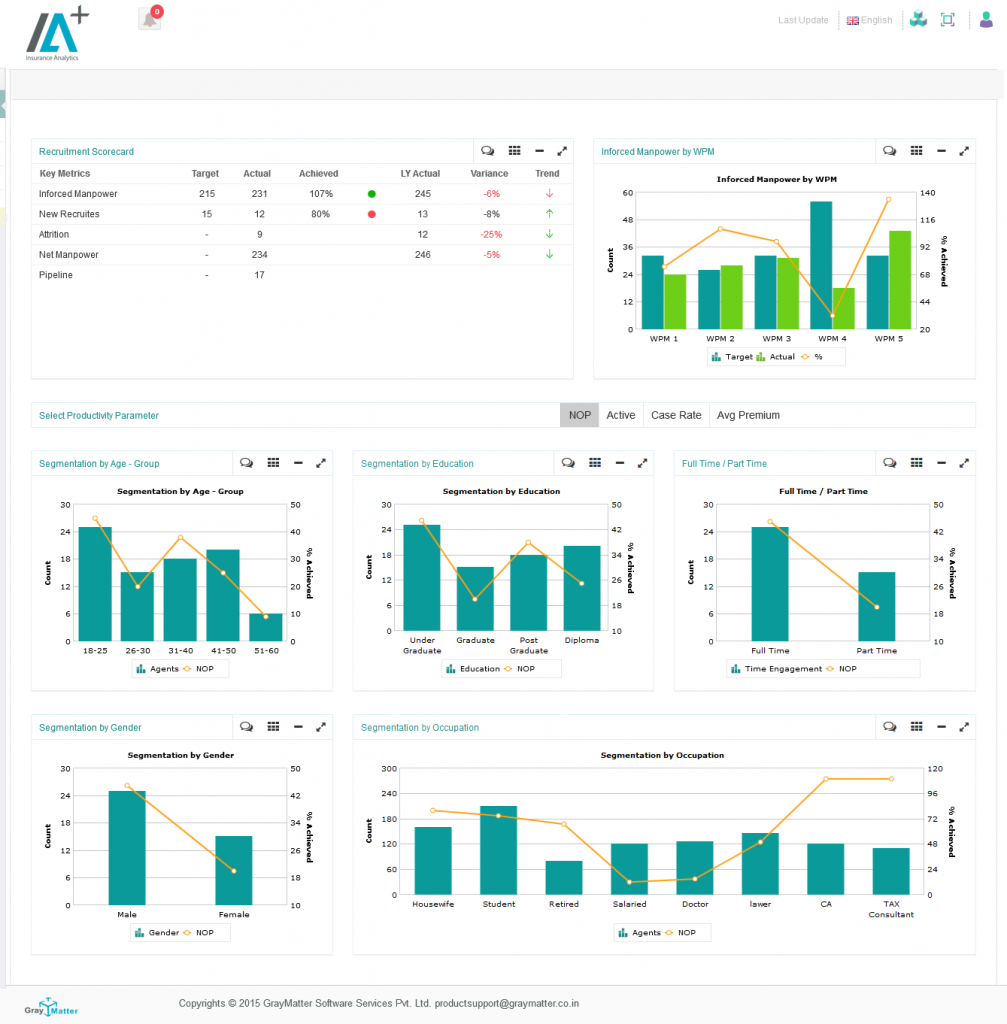Screen dimensions: 1007x1024
Task: Toggle Target series in WPM chart legend
Action: tap(732, 356)
